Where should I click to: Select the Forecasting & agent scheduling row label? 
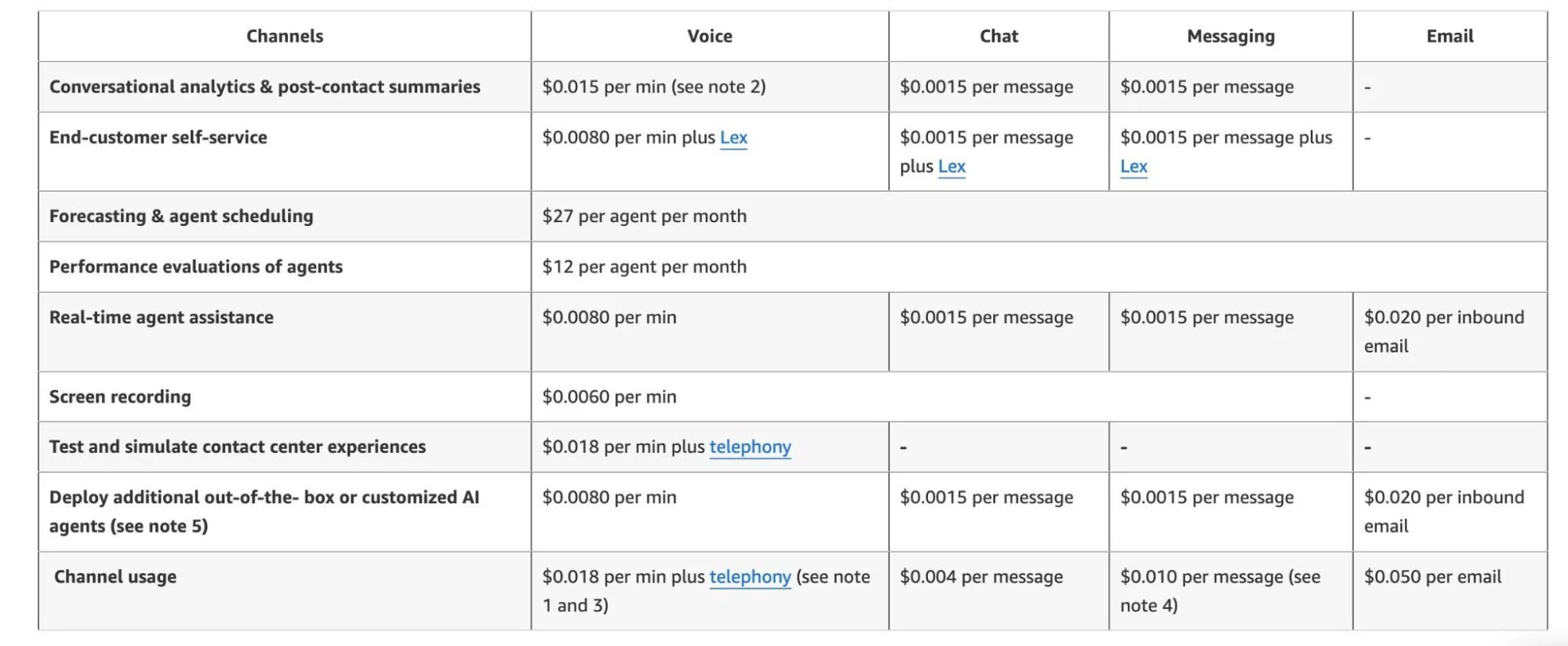pos(181,217)
